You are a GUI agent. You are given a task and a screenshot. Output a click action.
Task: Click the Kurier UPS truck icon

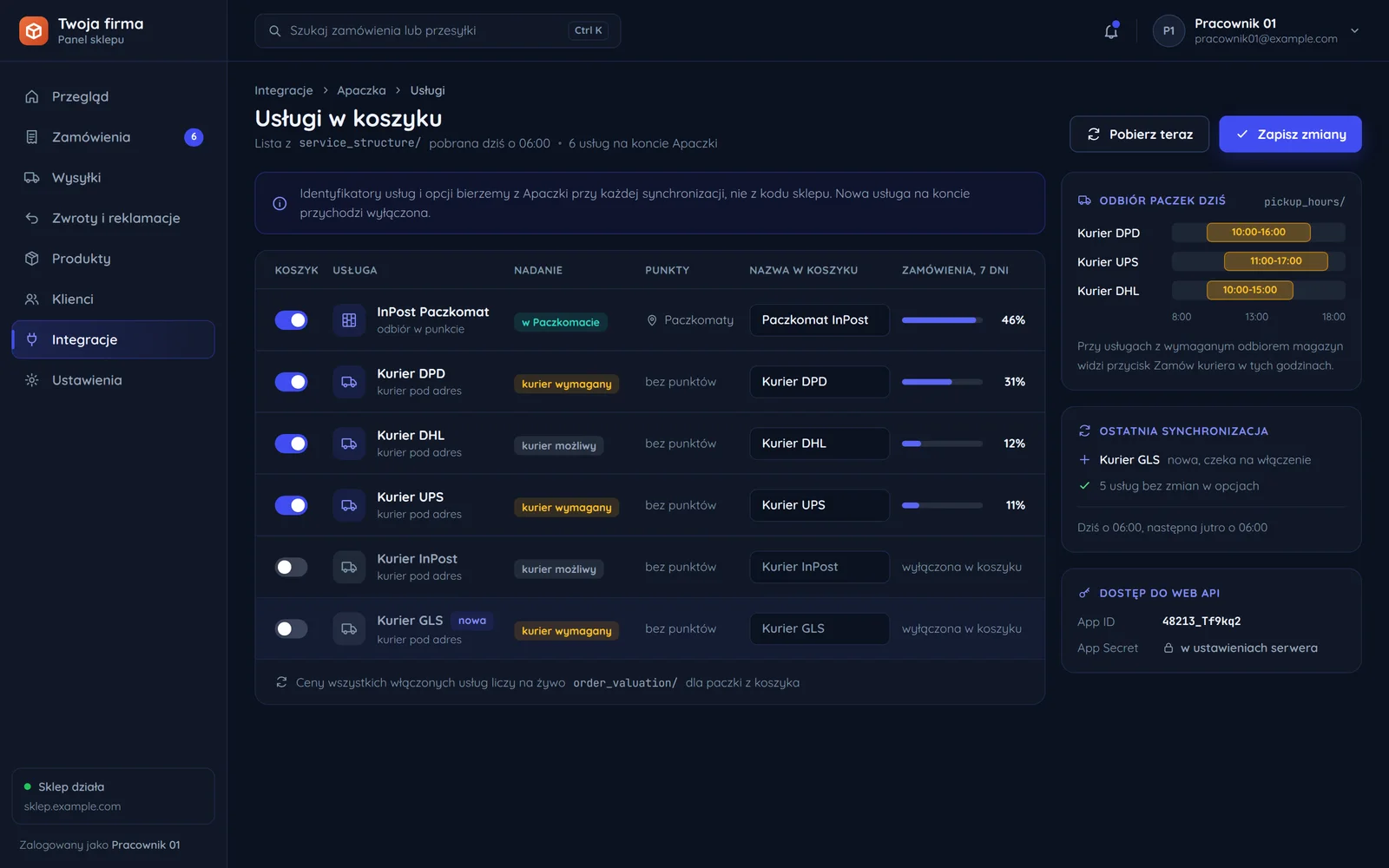349,505
